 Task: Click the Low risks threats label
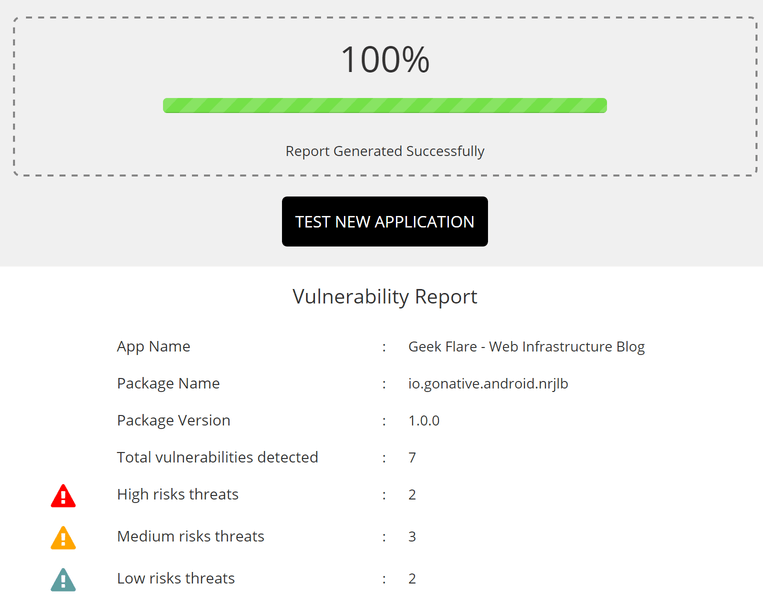point(176,579)
